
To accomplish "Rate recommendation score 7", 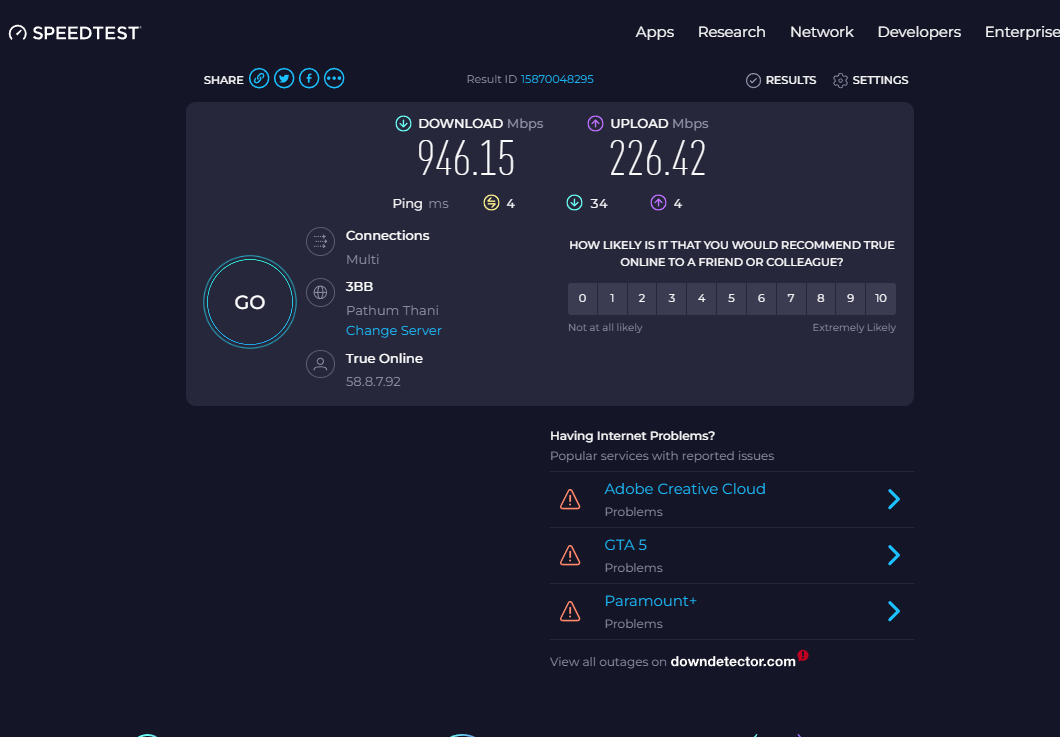I will tap(790, 299).
